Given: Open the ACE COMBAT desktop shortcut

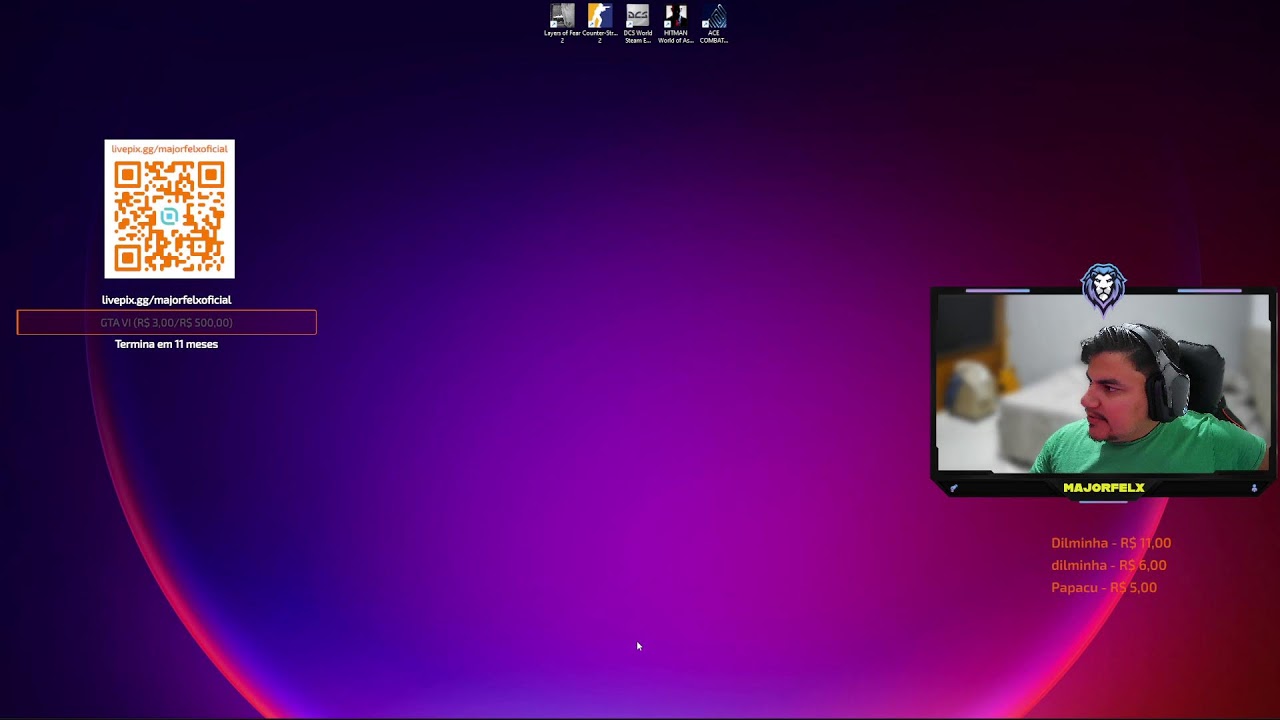Looking at the screenshot, I should point(714,24).
